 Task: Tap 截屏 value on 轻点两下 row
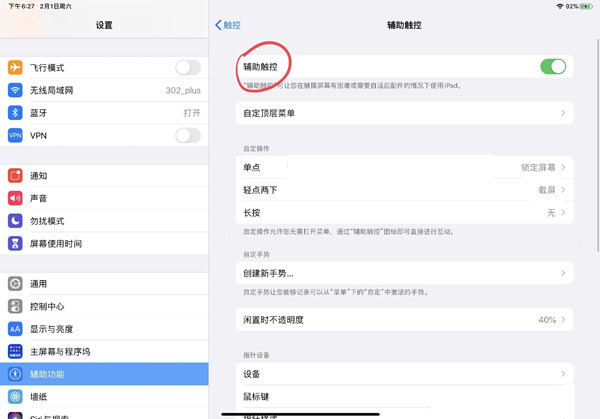click(546, 190)
